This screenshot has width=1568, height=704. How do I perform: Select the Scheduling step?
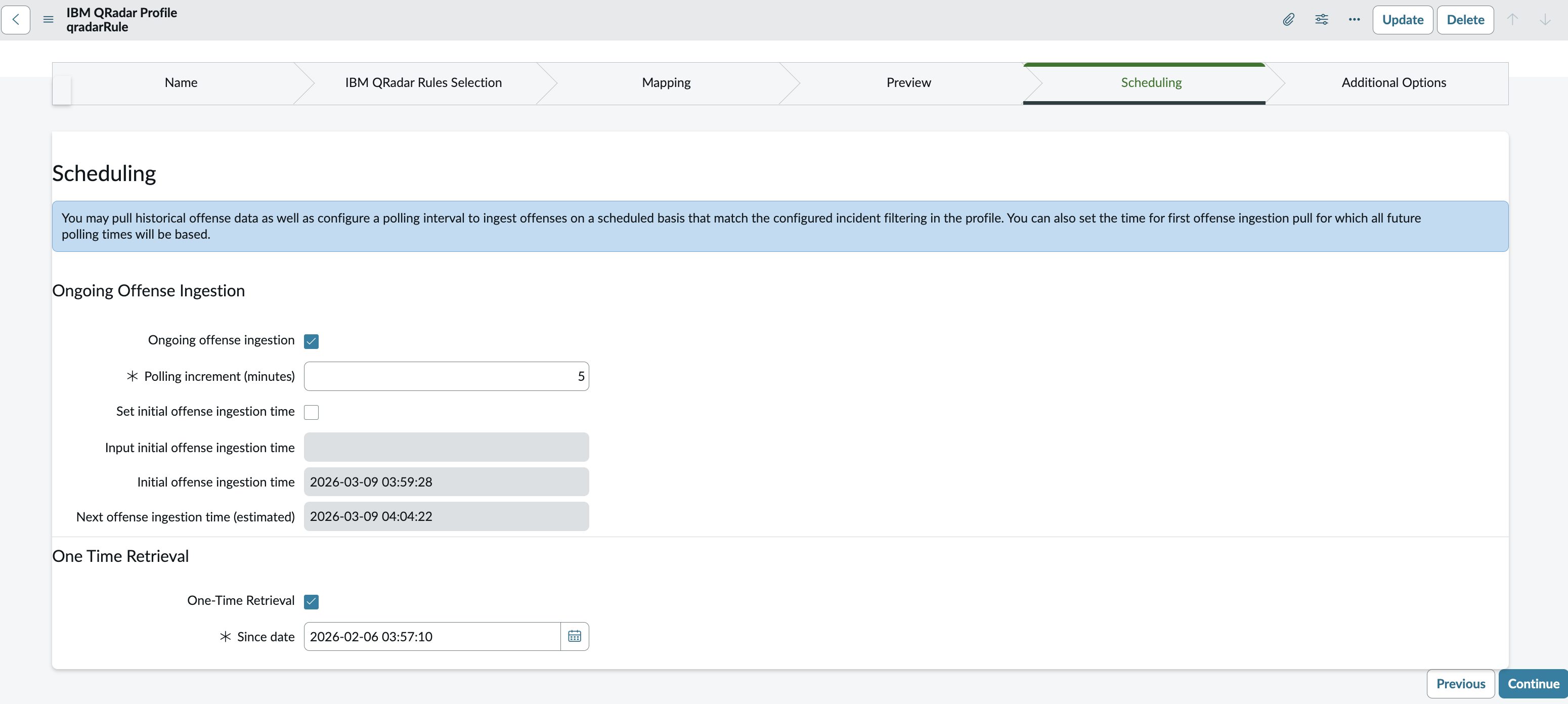1151,83
